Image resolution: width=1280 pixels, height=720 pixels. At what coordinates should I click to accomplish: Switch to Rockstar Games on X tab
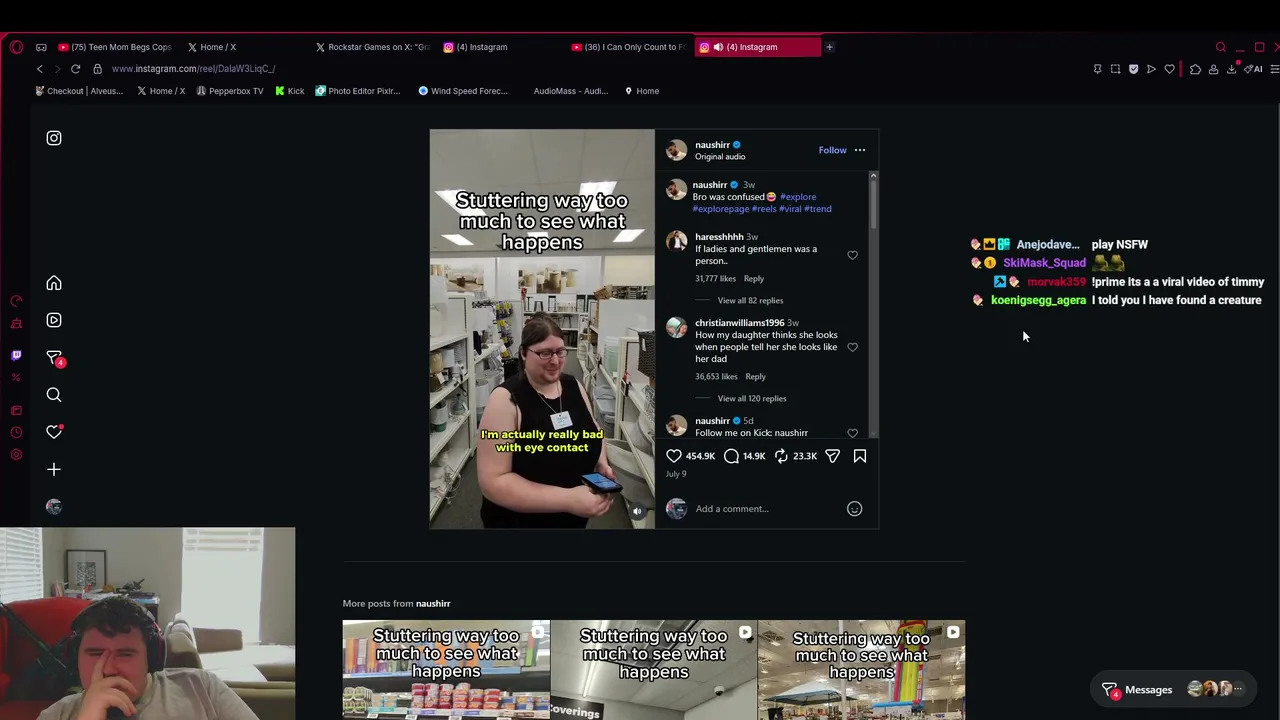click(372, 47)
